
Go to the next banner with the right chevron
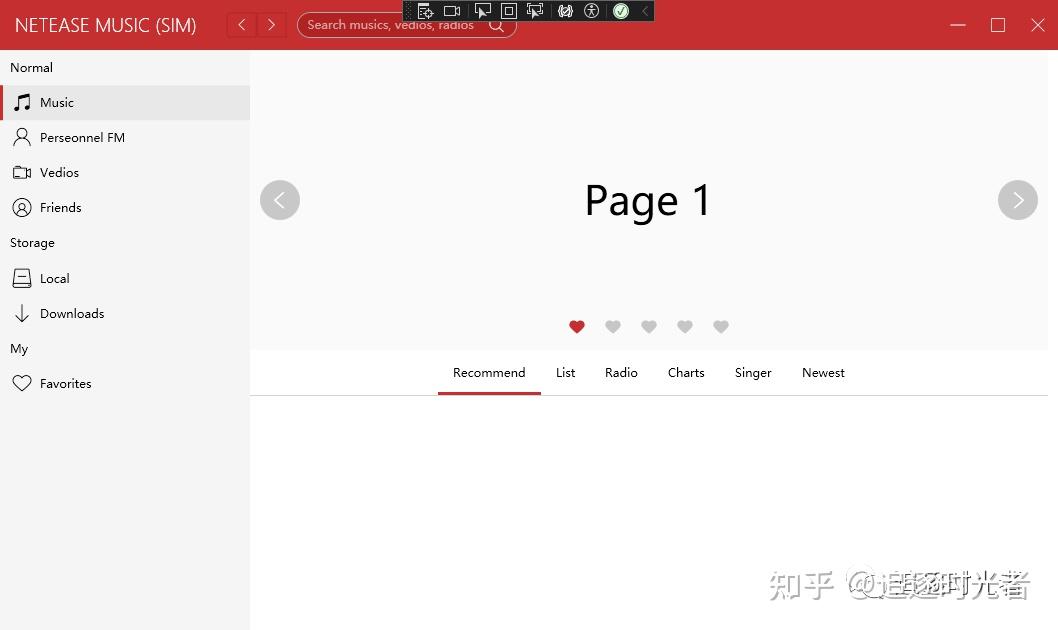1018,200
